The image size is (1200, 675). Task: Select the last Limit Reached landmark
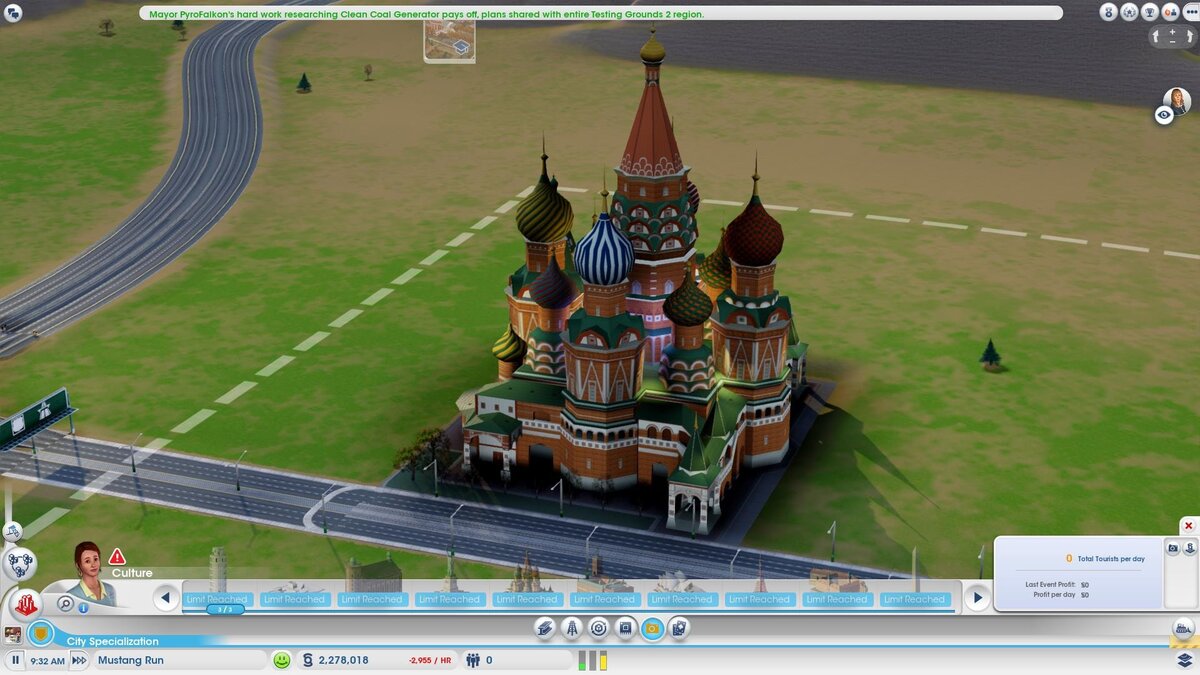(x=914, y=582)
